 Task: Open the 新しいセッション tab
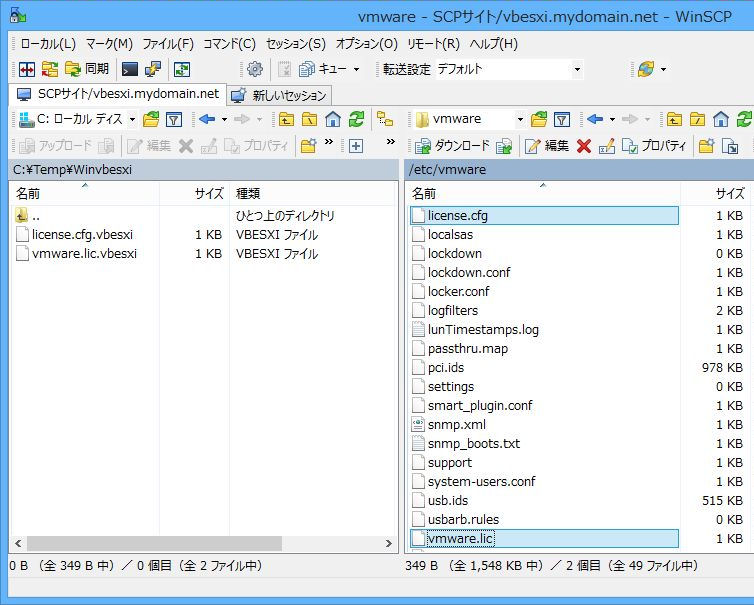(279, 95)
